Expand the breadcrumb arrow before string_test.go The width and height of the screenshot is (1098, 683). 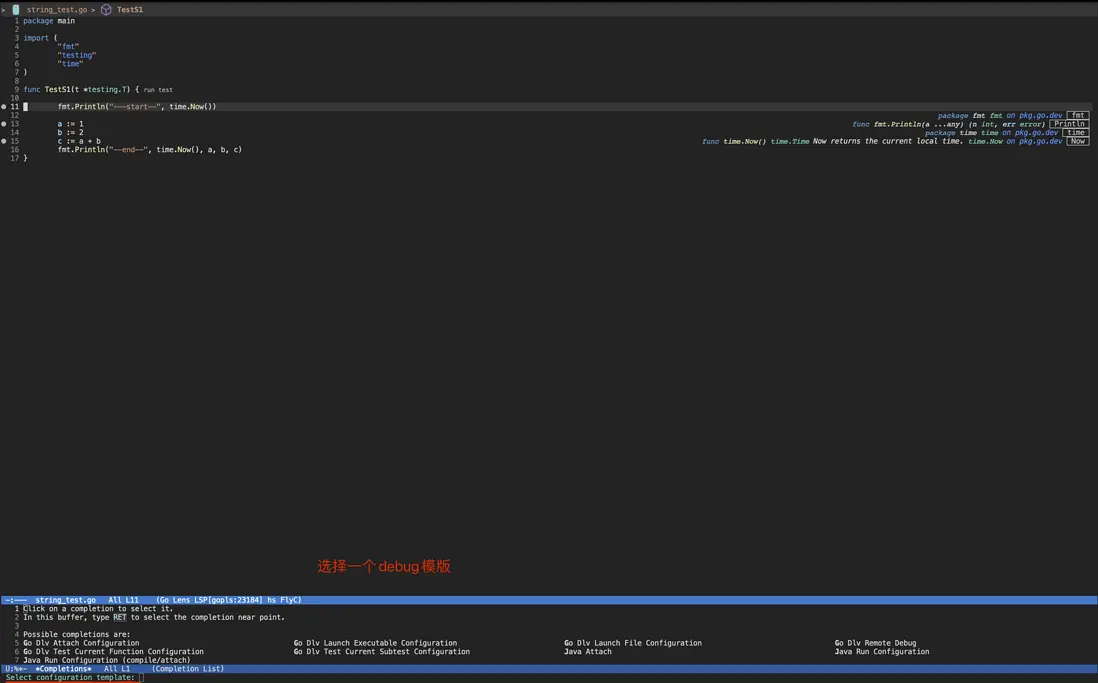pyautogui.click(x=4, y=10)
